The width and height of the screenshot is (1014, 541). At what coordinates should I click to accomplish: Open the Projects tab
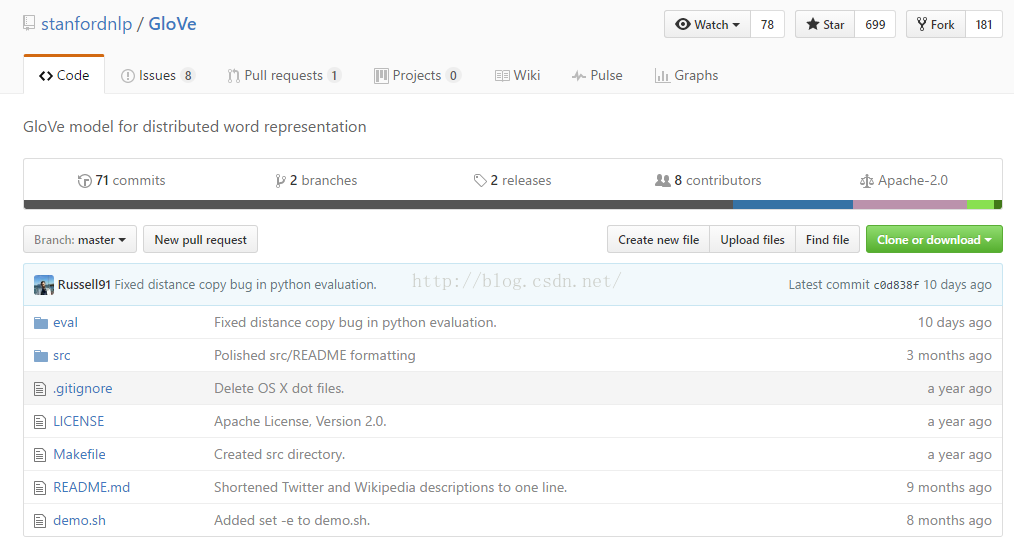tap(417, 76)
